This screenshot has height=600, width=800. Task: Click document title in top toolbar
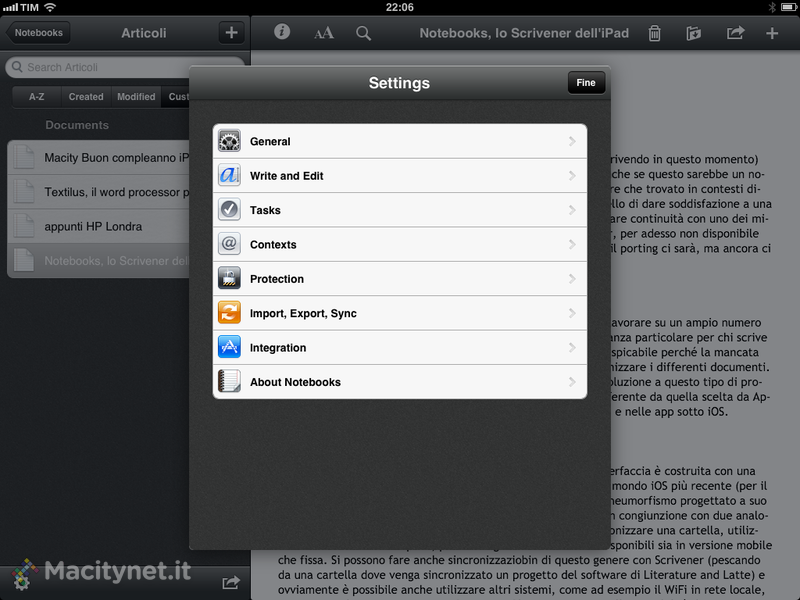click(524, 33)
